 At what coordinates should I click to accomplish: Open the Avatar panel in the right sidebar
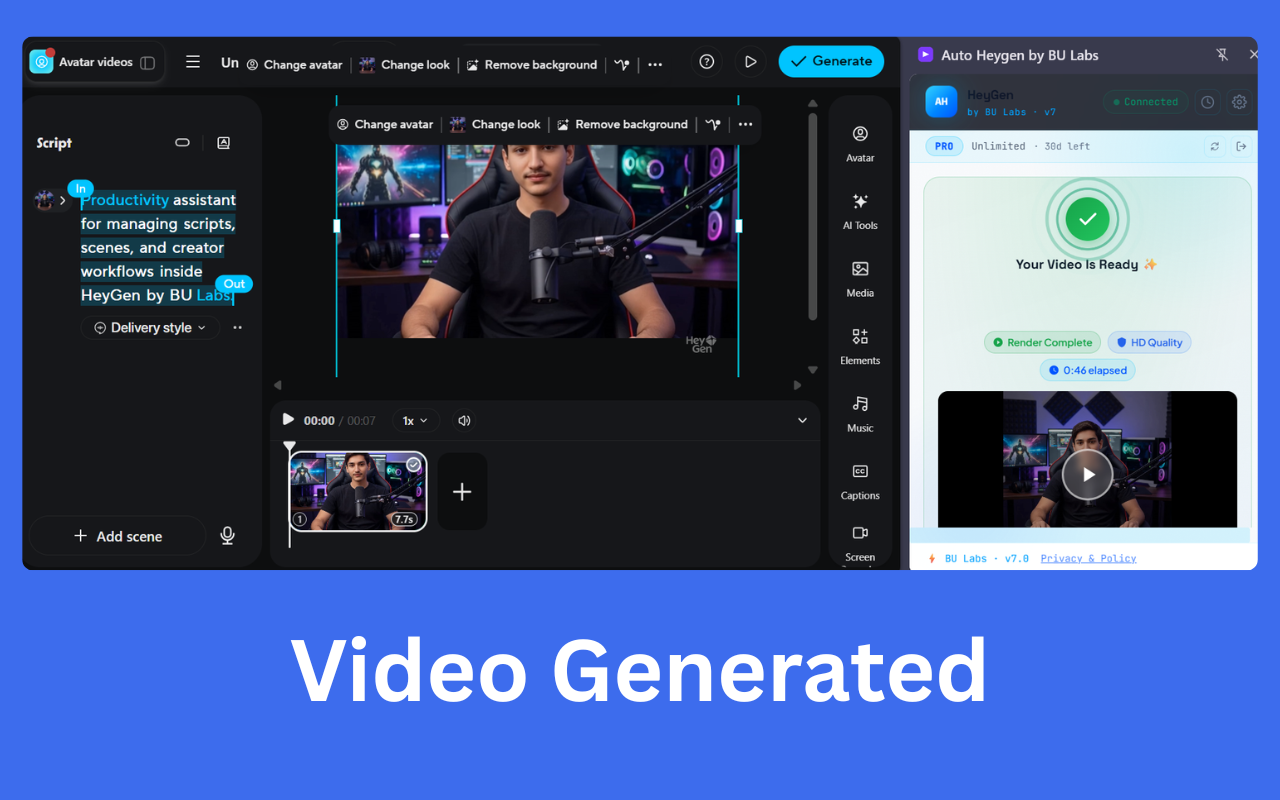tap(860, 143)
